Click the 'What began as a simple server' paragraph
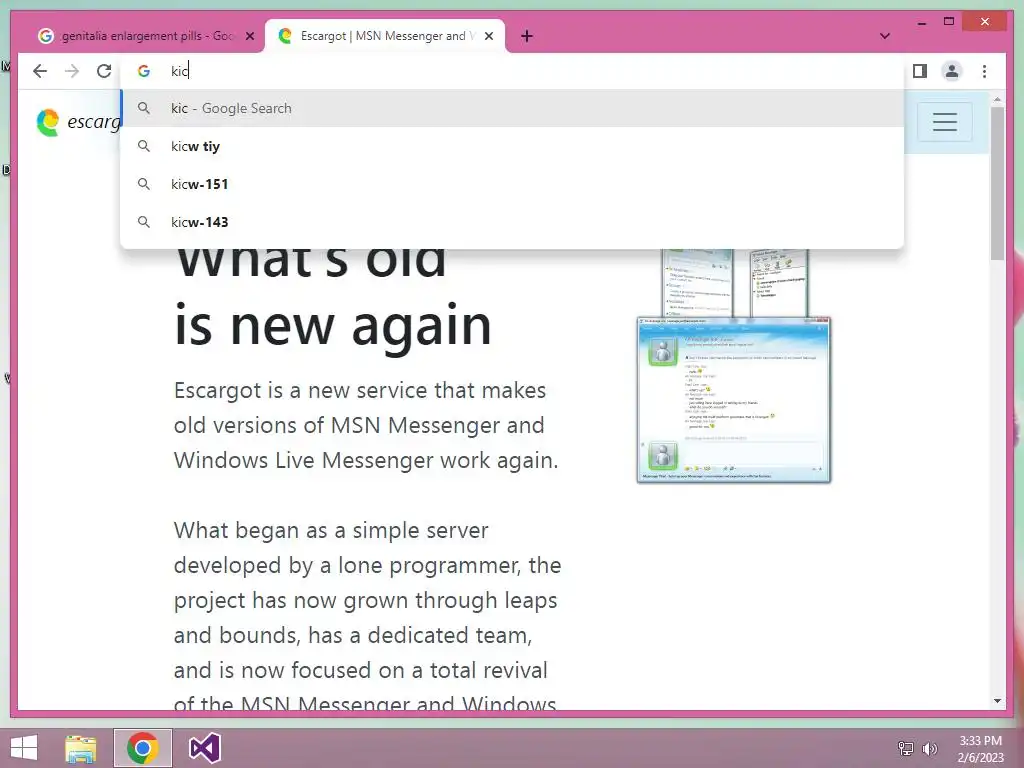 click(x=367, y=617)
